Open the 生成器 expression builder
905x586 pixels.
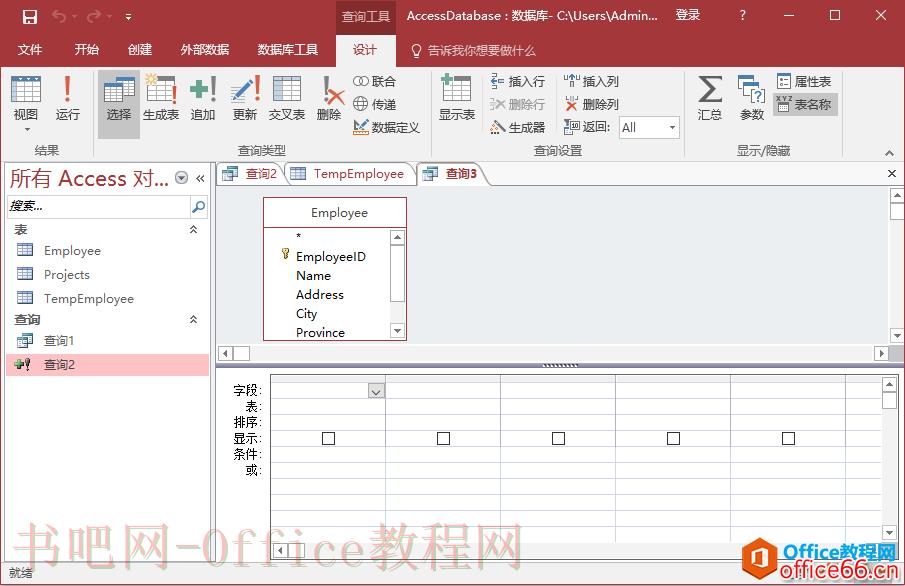coord(518,127)
